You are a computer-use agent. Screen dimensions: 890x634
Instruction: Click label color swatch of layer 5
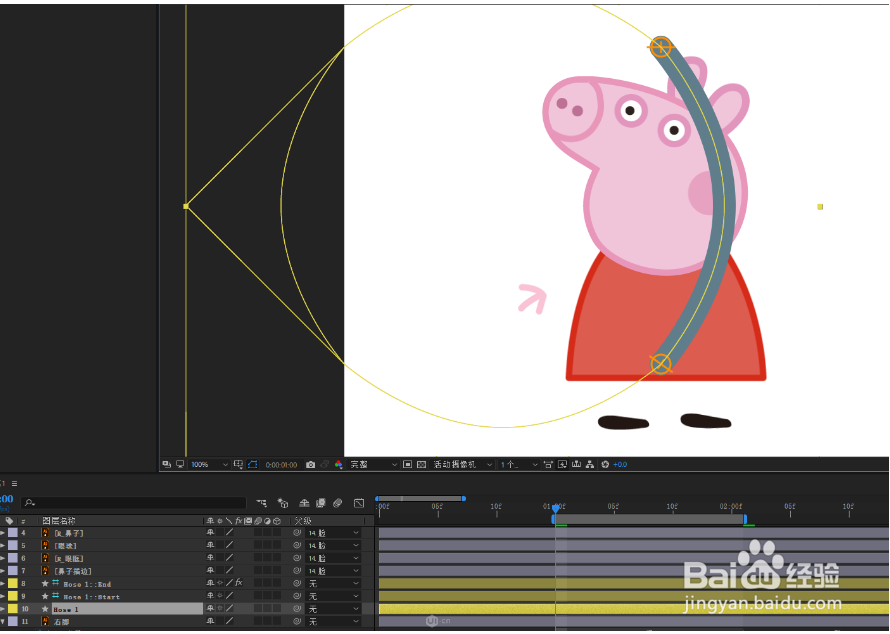coord(12,545)
